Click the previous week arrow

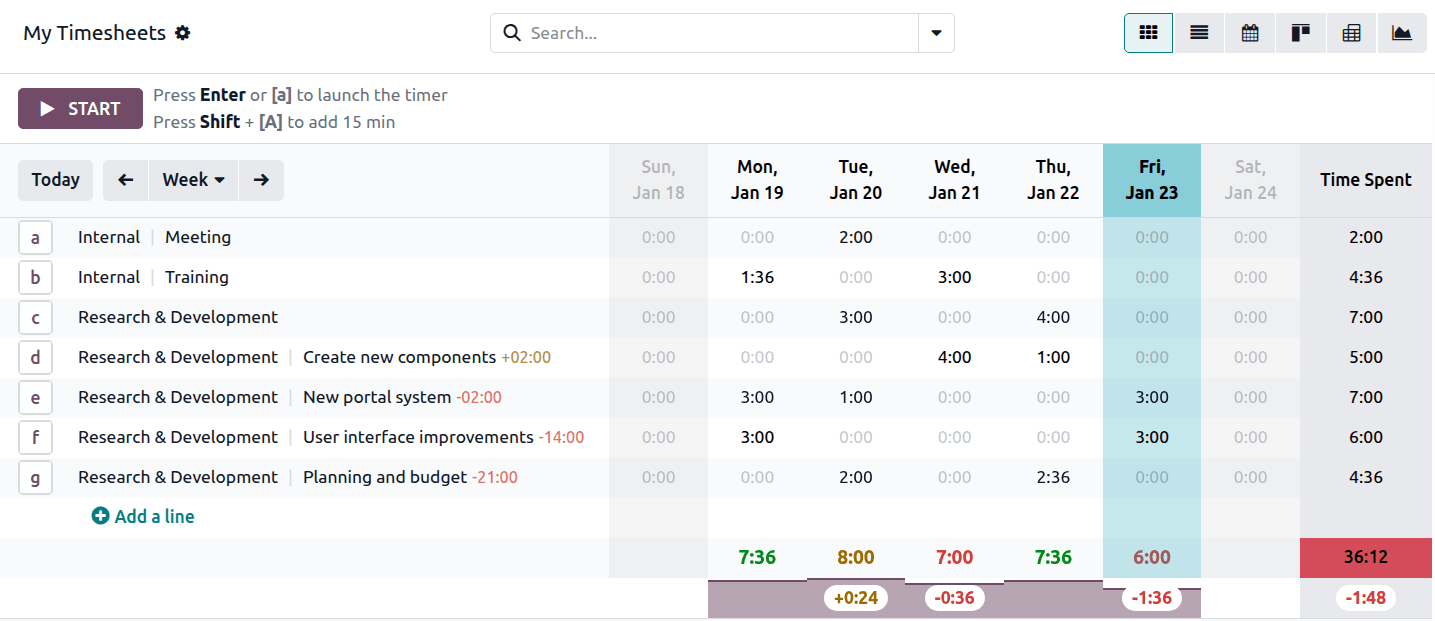tap(125, 180)
